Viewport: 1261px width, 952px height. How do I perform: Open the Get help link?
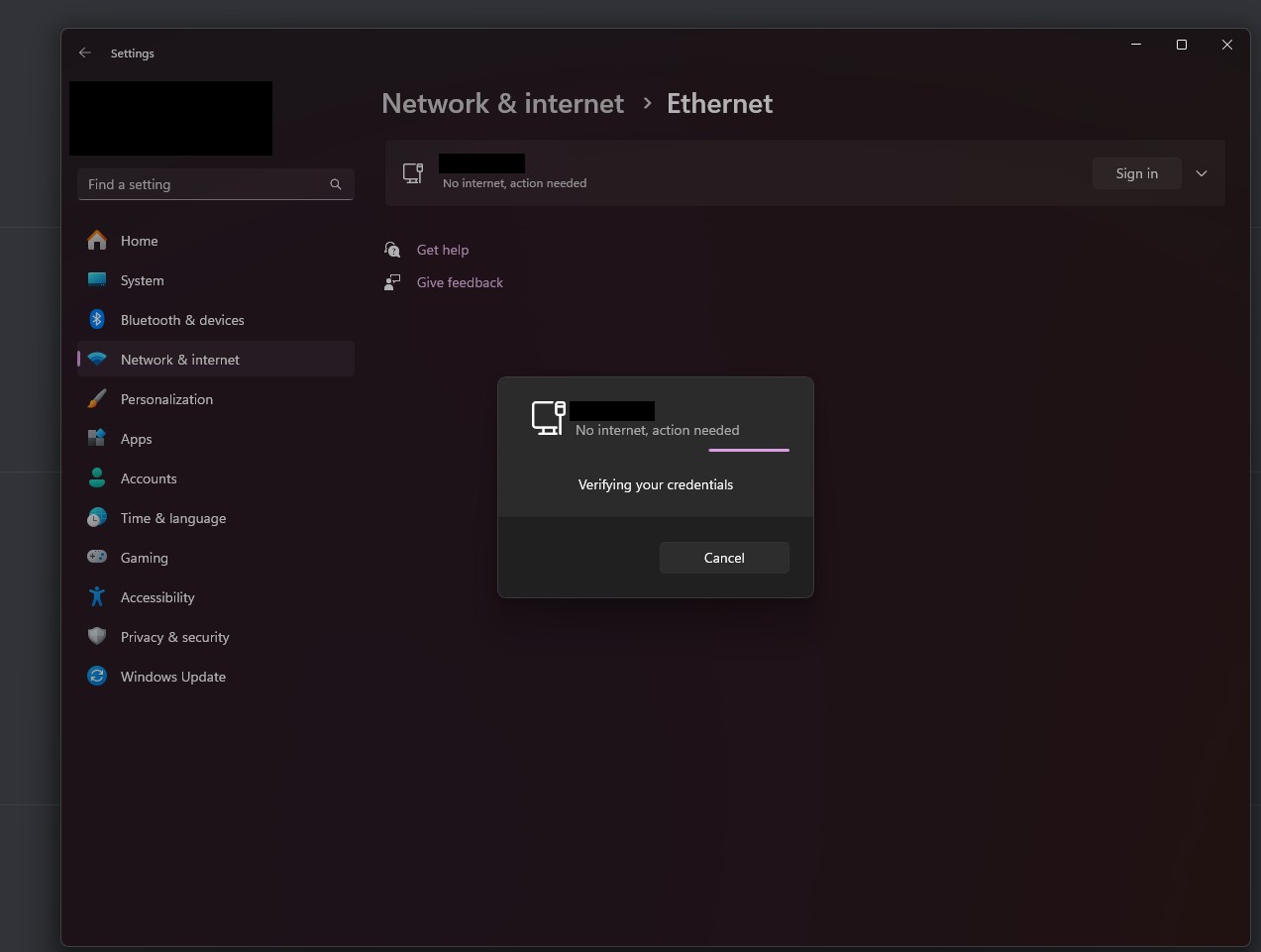(x=443, y=250)
